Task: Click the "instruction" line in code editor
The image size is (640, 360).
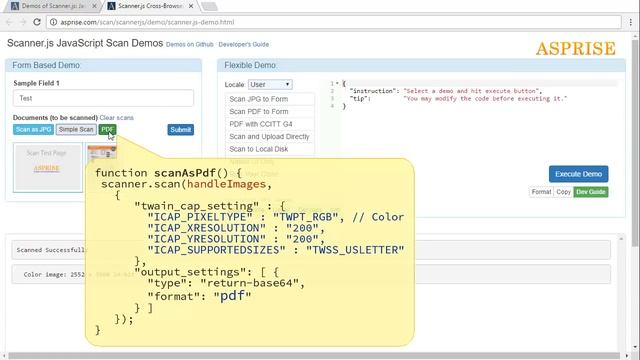Action: point(446,91)
